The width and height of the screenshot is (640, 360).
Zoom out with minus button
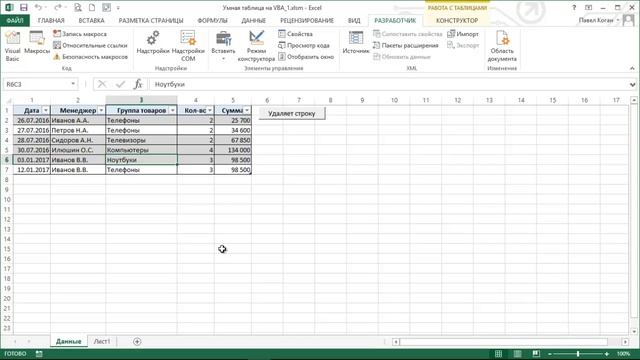[550, 354]
